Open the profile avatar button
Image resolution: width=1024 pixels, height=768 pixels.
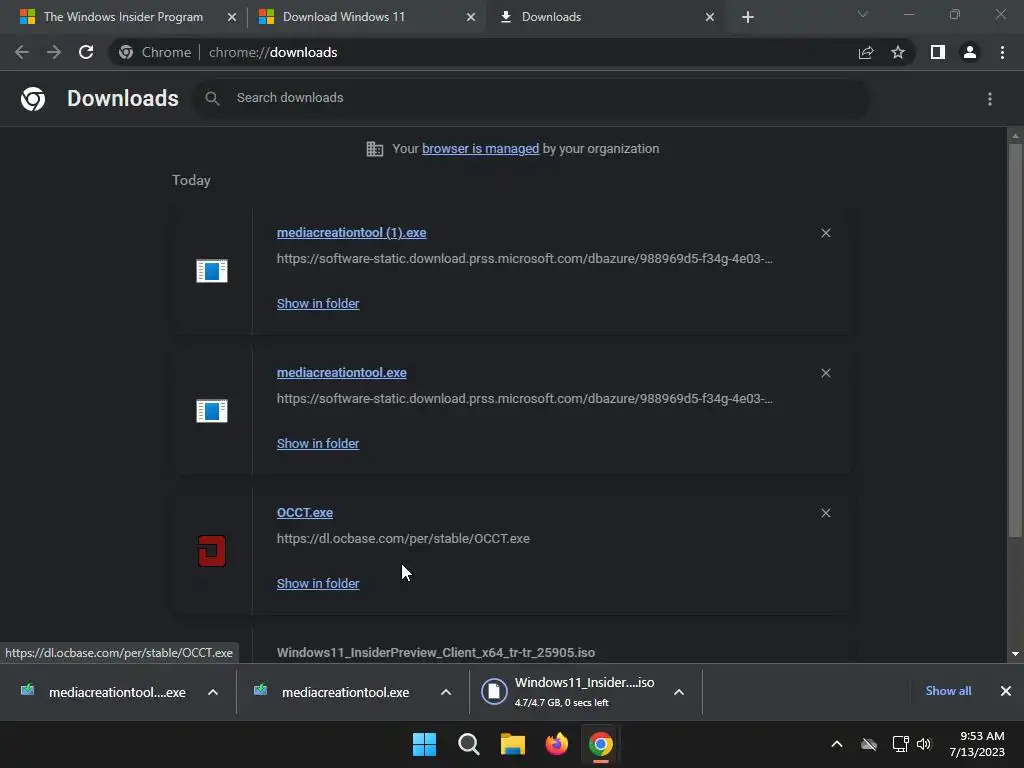coord(970,52)
